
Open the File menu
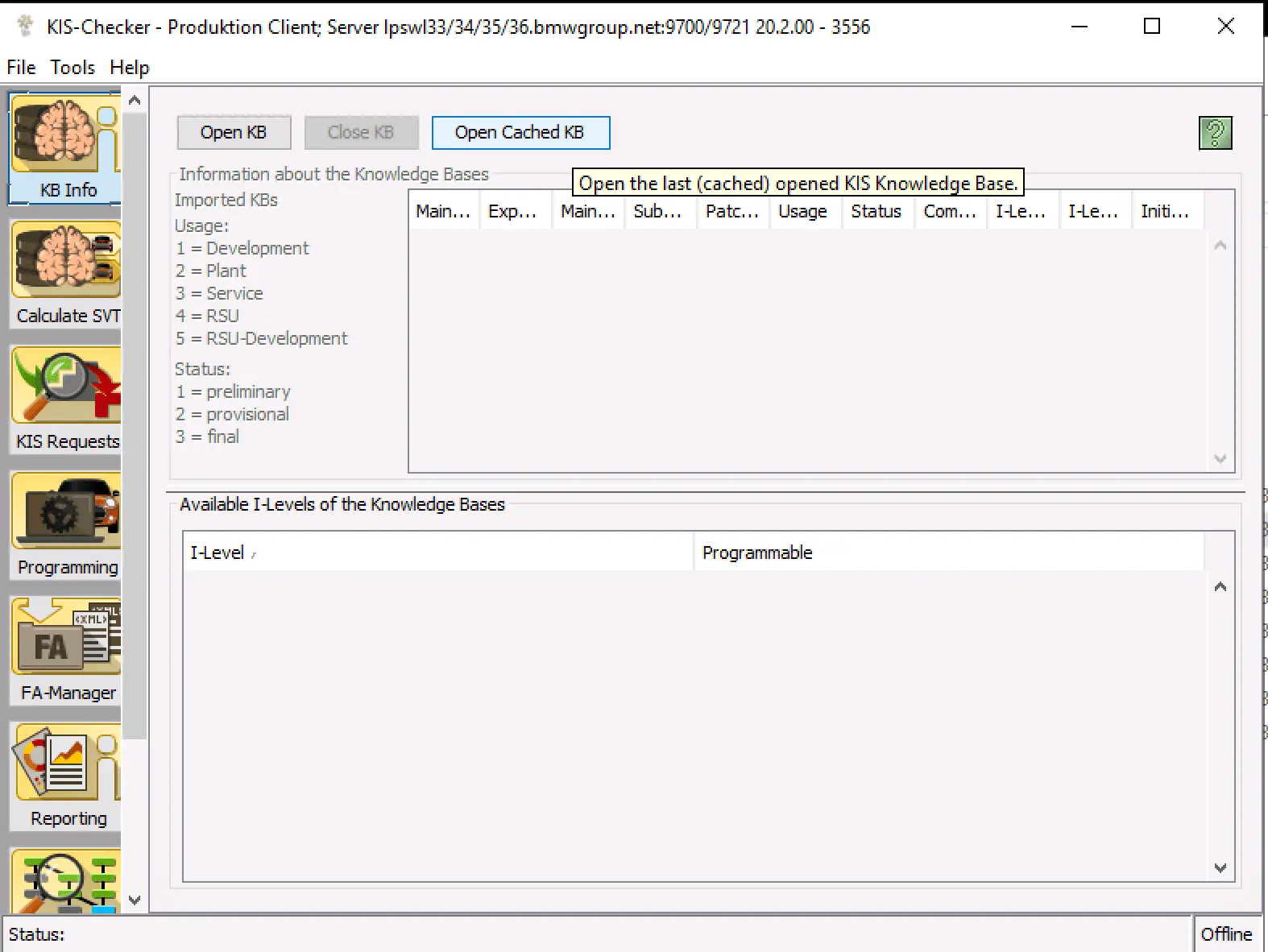coord(21,68)
